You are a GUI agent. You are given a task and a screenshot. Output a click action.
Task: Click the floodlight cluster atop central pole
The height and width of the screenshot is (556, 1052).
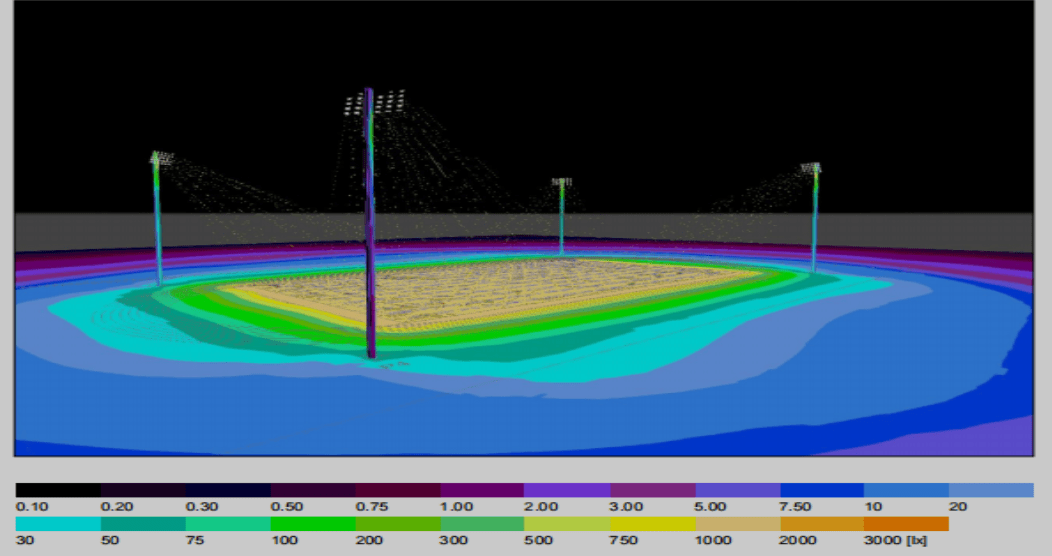375,101
